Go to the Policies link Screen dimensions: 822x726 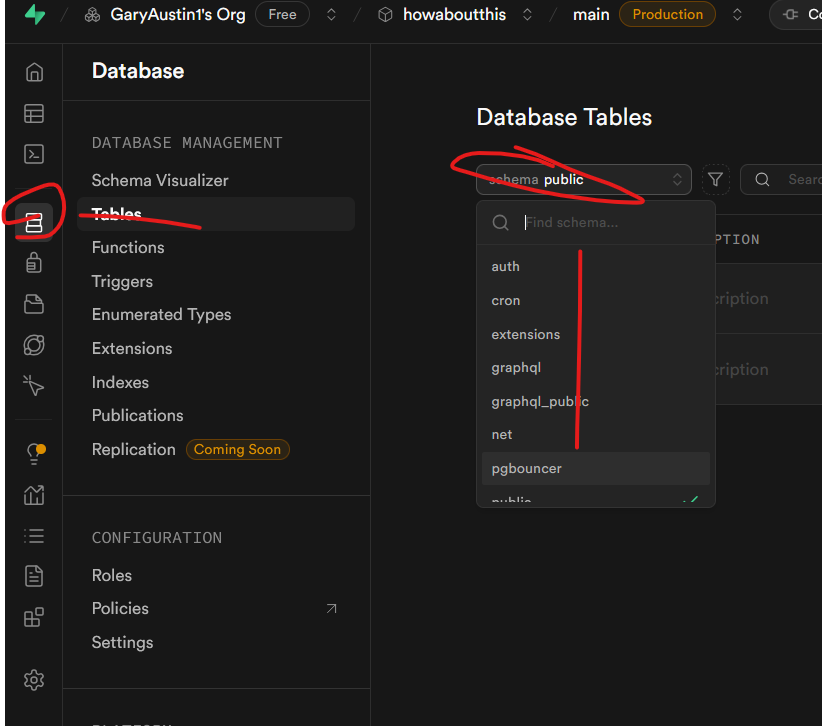pos(120,608)
